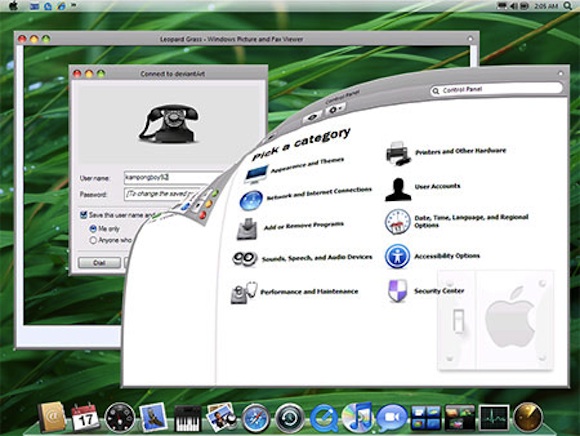Select the Me only radio button
This screenshot has width=580, height=436.
93,229
